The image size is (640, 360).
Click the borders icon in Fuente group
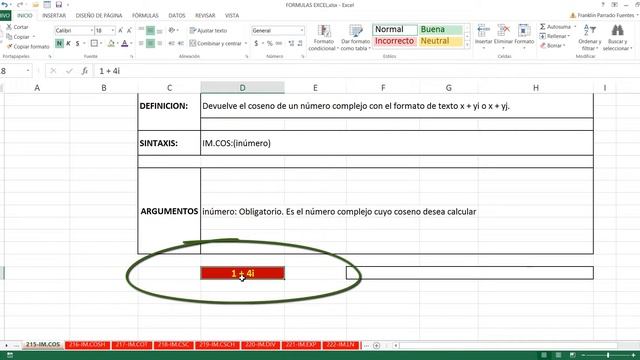[x=94, y=43]
